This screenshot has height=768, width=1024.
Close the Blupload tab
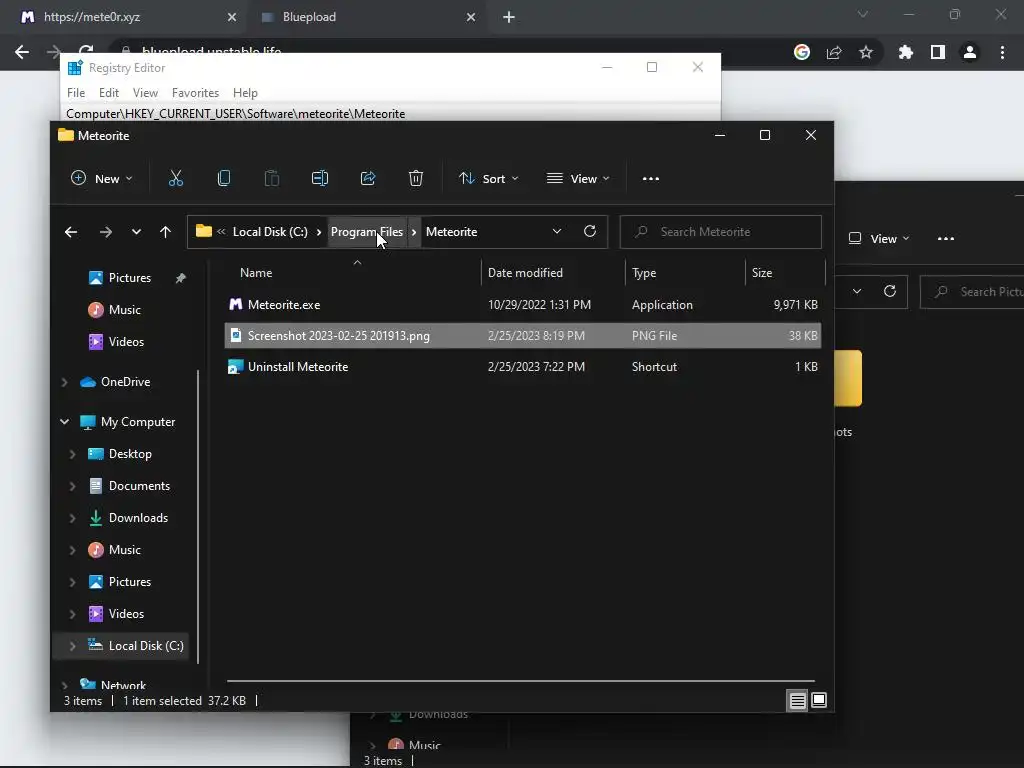tap(471, 17)
